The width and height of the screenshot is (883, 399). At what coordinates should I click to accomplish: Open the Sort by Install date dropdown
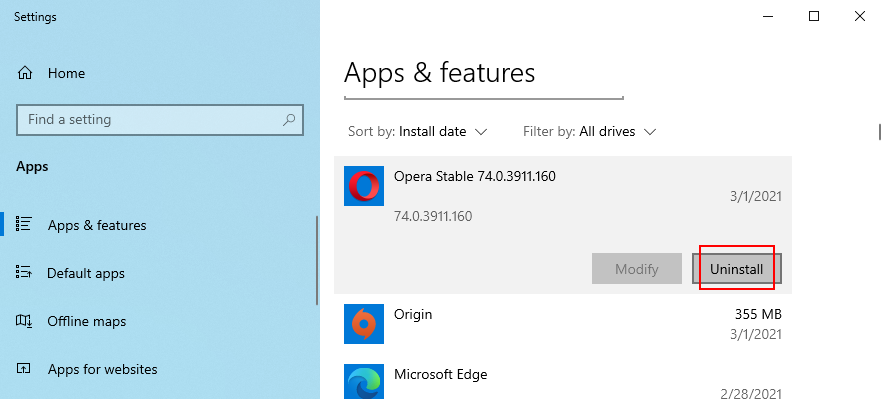click(x=417, y=132)
